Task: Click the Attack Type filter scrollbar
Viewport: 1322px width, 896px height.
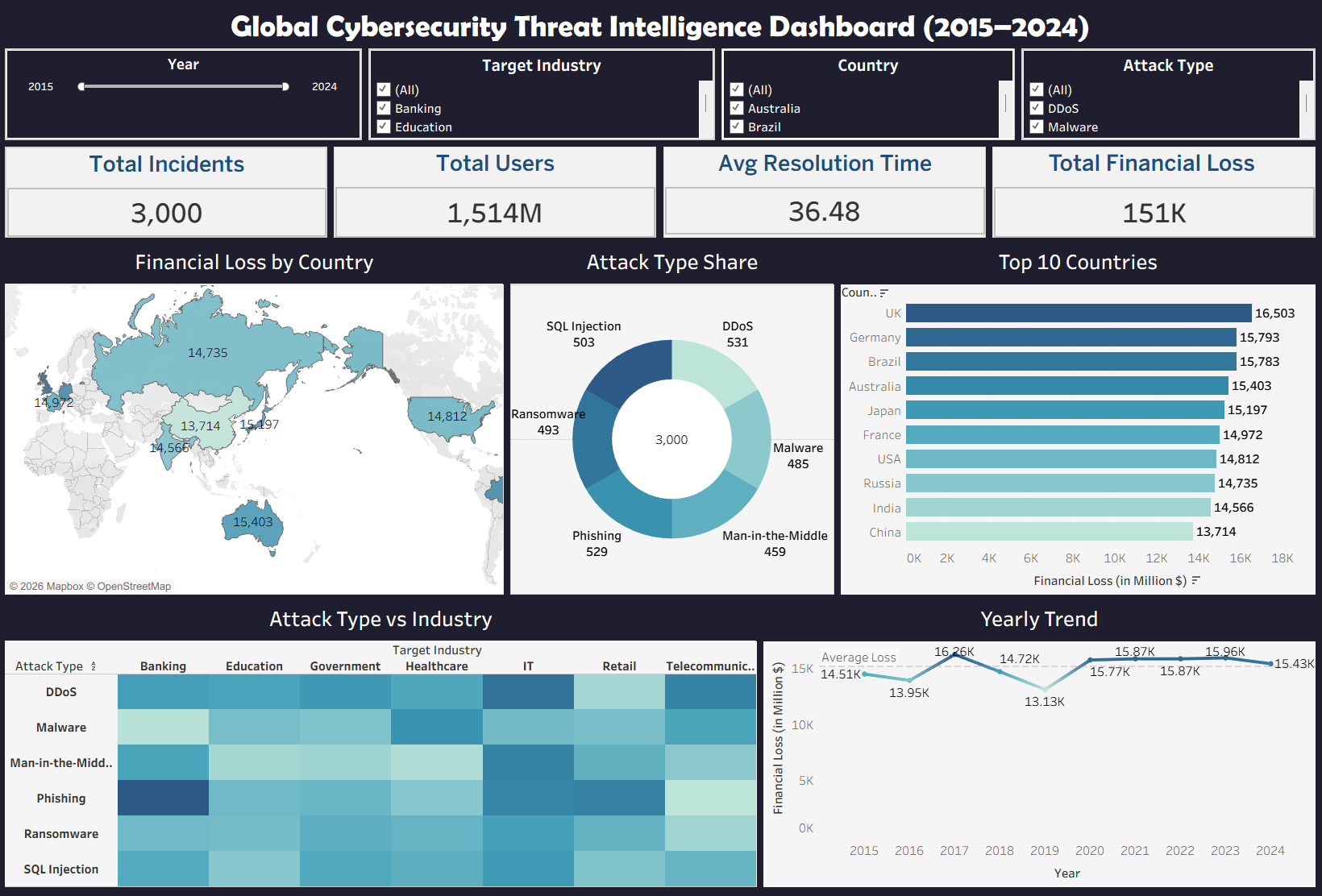Action: pyautogui.click(x=1306, y=109)
